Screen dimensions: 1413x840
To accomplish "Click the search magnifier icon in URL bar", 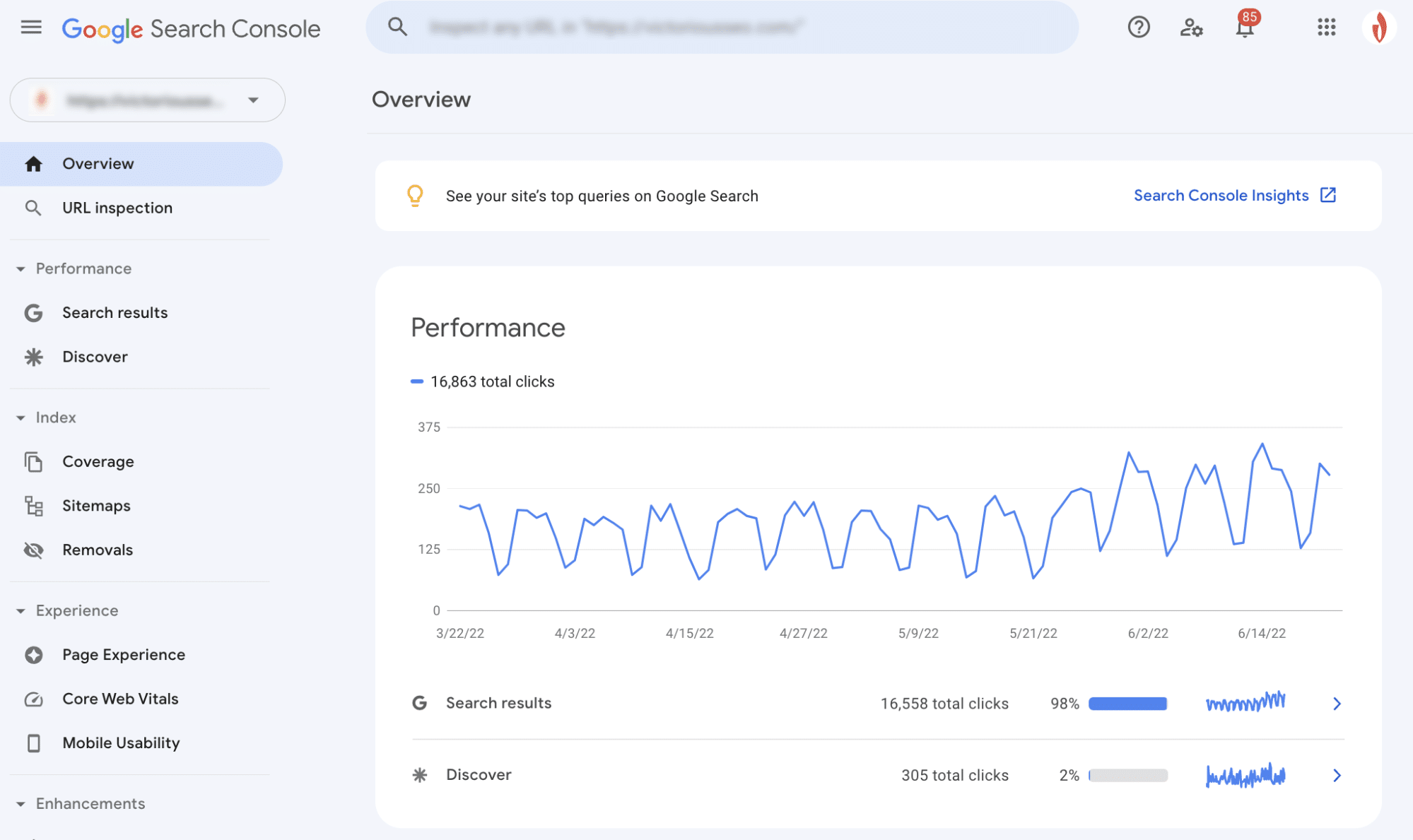I will (397, 27).
